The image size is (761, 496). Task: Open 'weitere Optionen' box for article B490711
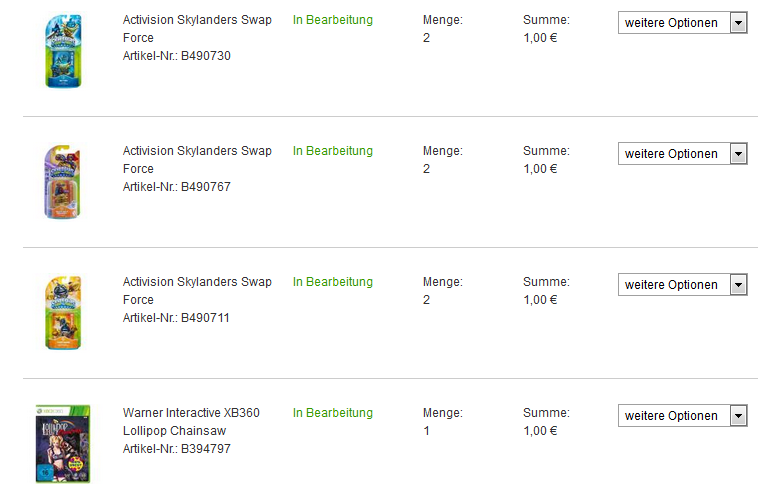click(682, 285)
